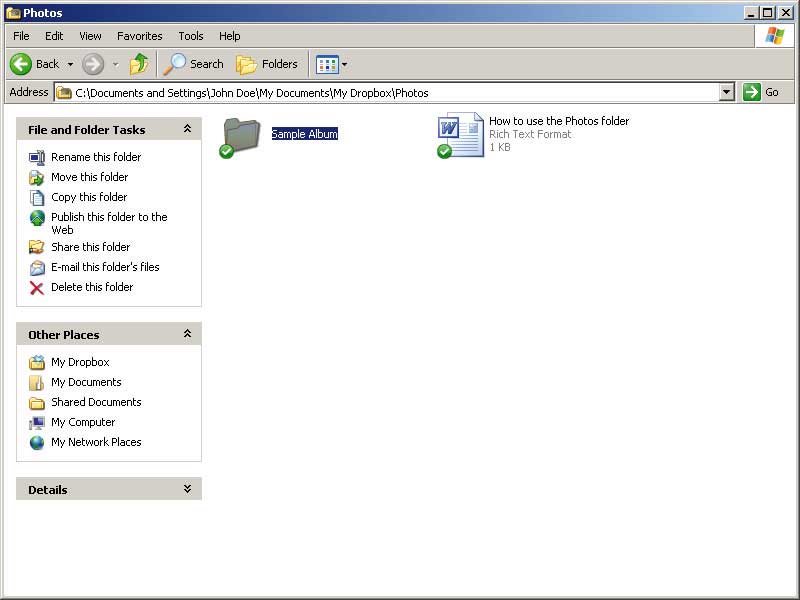This screenshot has height=600, width=800.
Task: Click the Copy this folder icon
Action: tap(37, 197)
